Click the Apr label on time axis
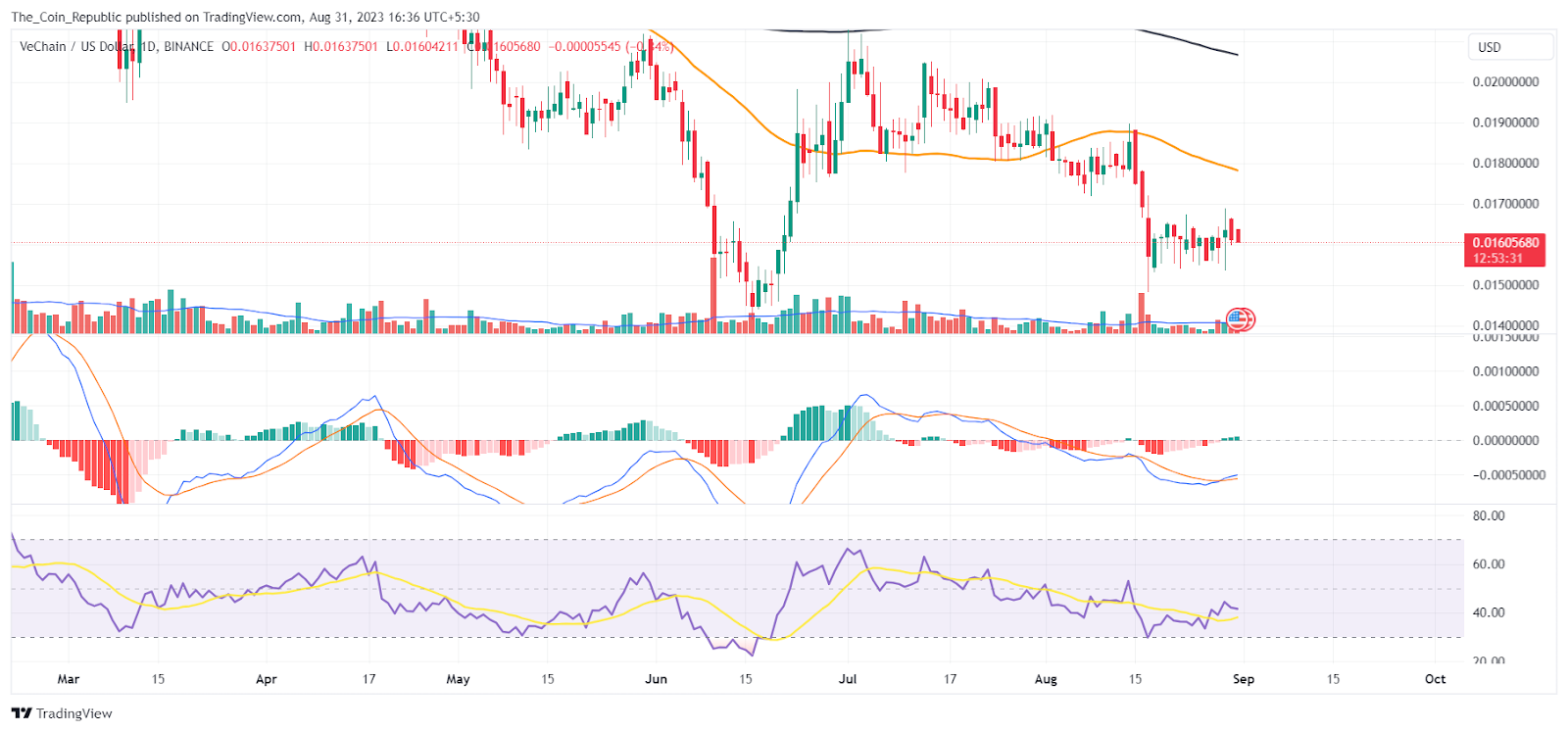The image size is (1568, 732). [266, 679]
